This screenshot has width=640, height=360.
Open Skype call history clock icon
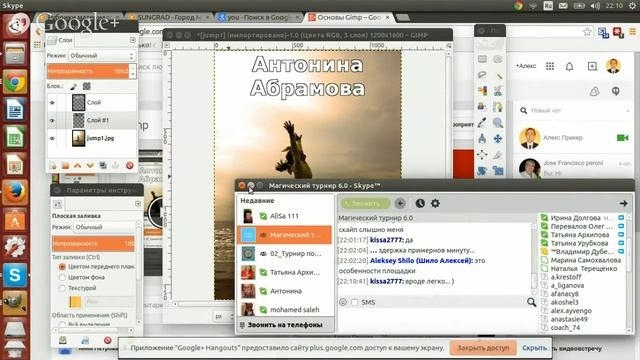click(x=420, y=203)
